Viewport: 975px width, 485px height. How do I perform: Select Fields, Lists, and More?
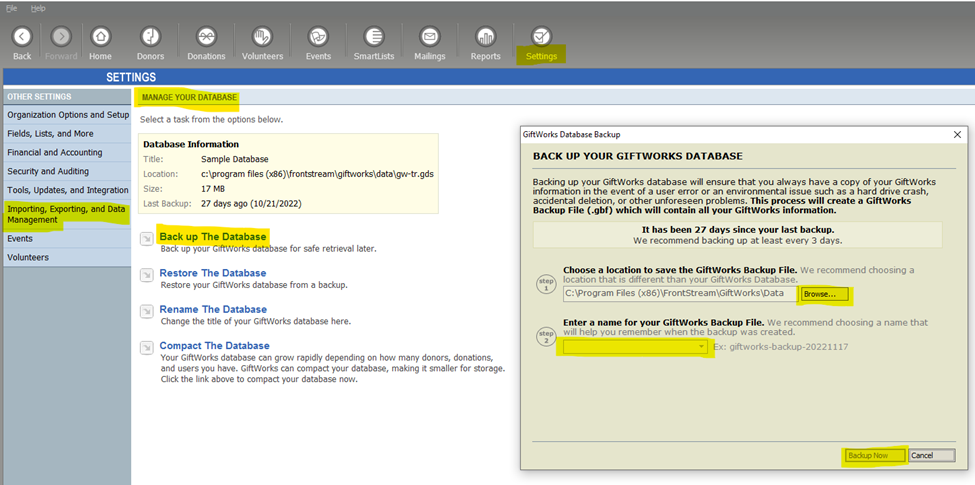tap(67, 134)
